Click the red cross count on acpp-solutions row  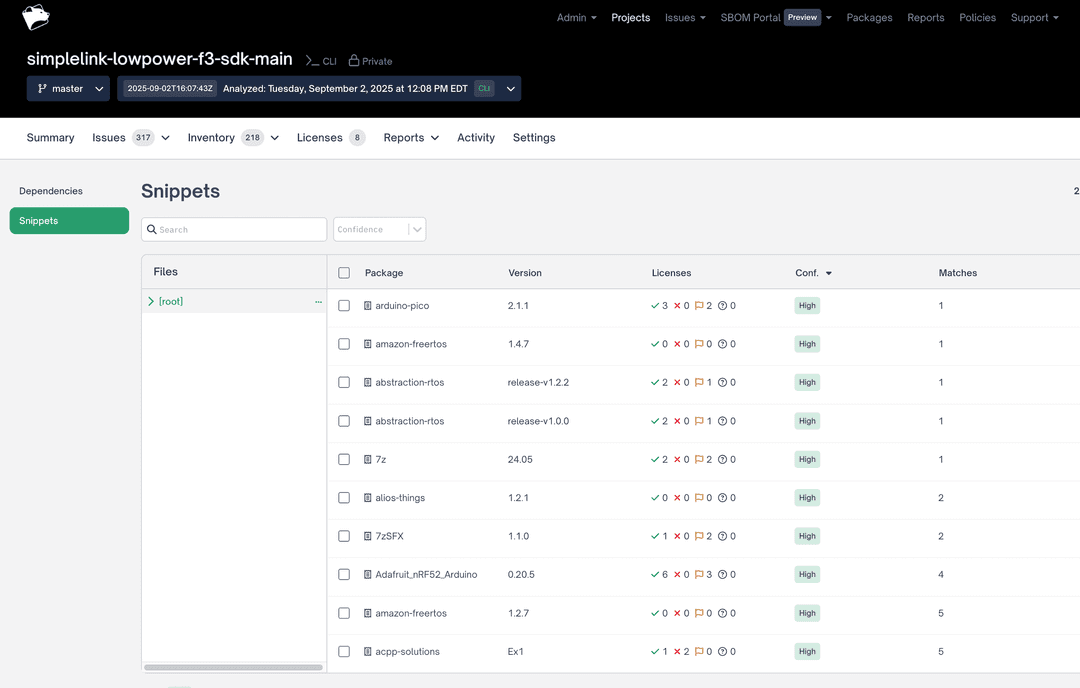pyautogui.click(x=680, y=651)
